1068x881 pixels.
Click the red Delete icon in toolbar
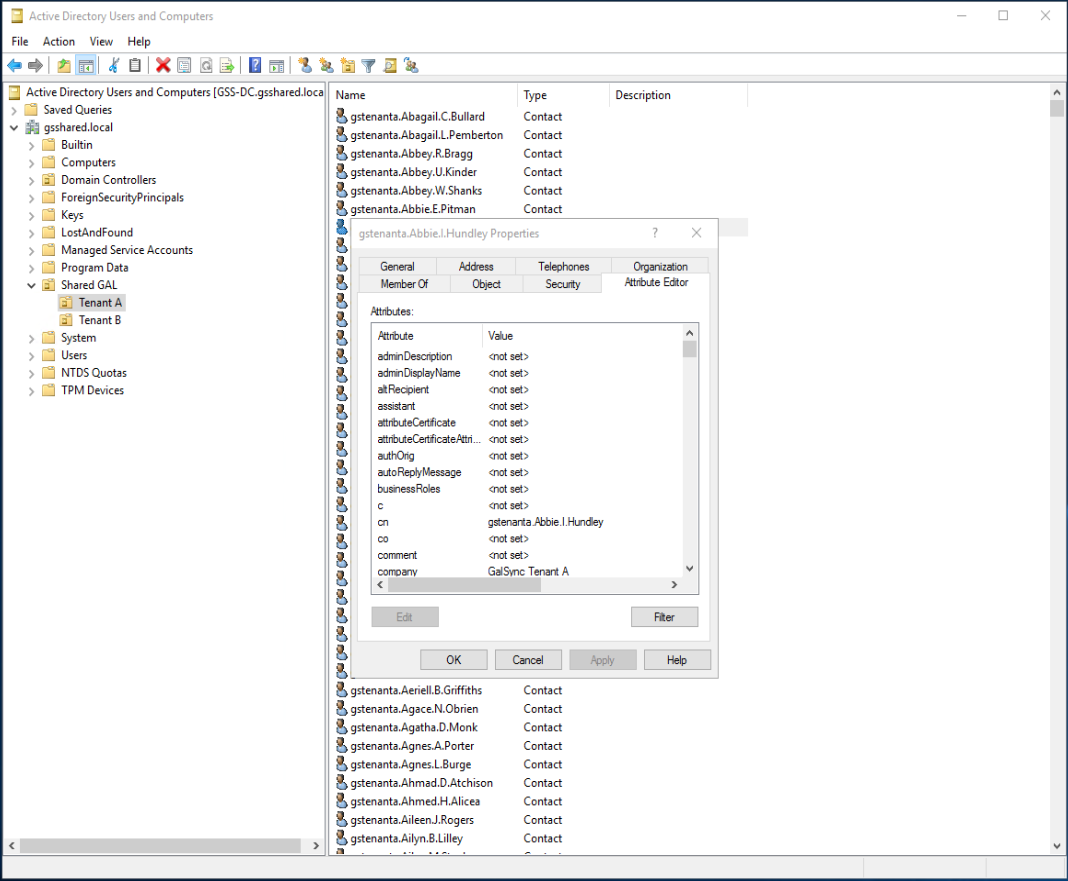coord(163,66)
